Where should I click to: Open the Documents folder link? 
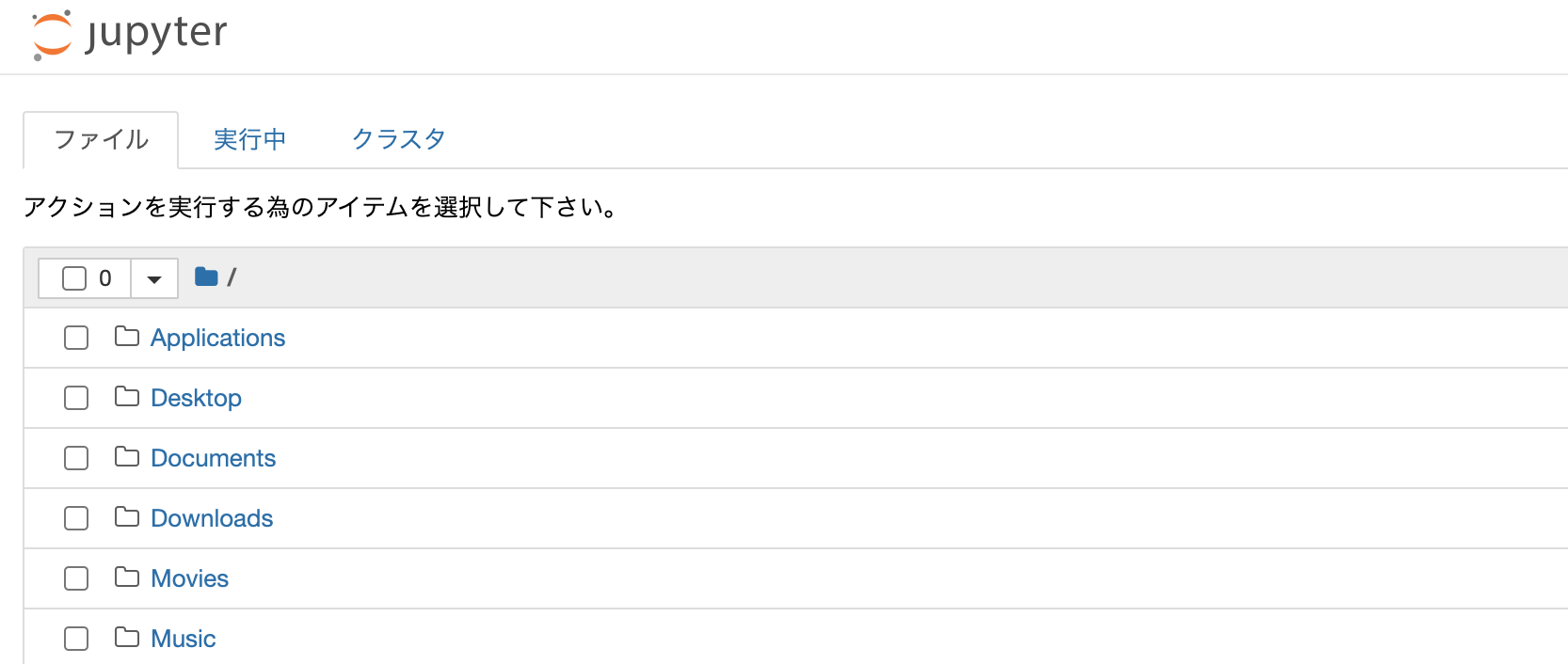213,457
